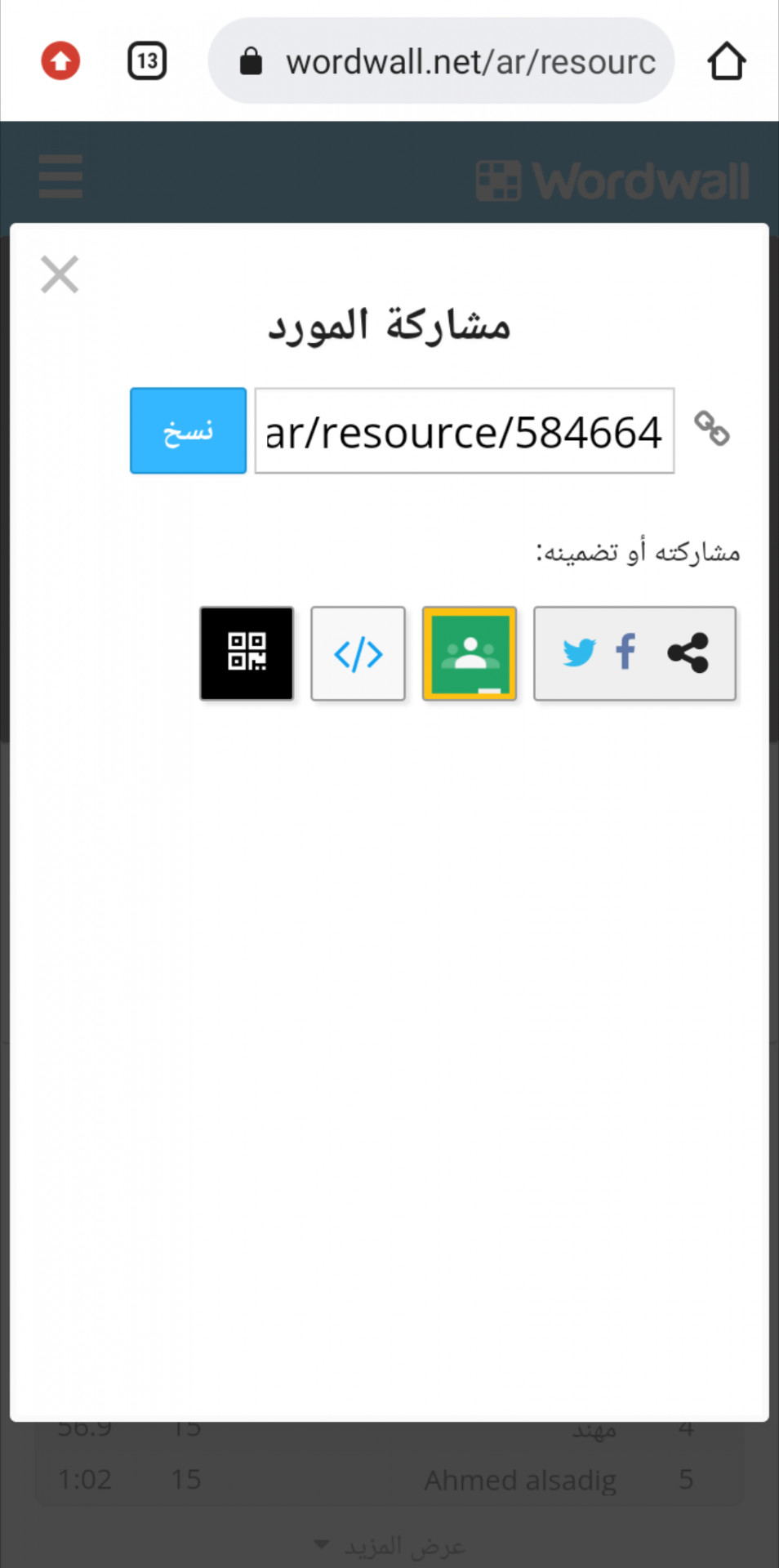Tap the red browser update arrow icon

point(60,61)
